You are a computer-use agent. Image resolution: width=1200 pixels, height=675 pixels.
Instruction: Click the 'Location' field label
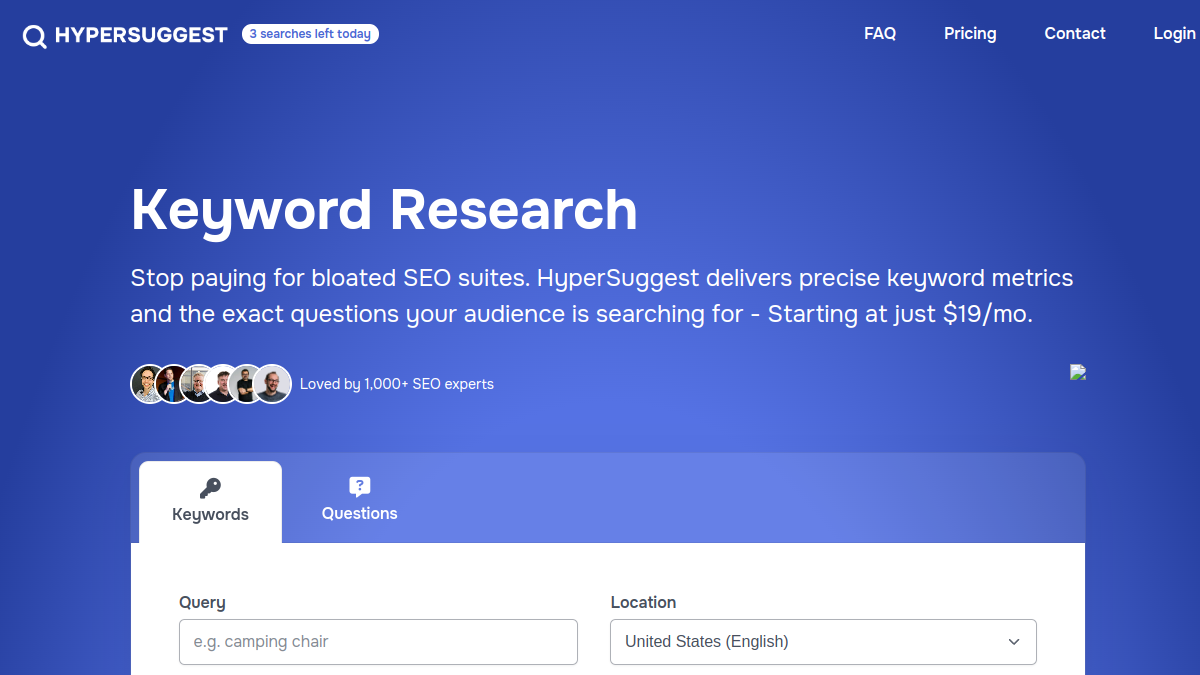(643, 602)
